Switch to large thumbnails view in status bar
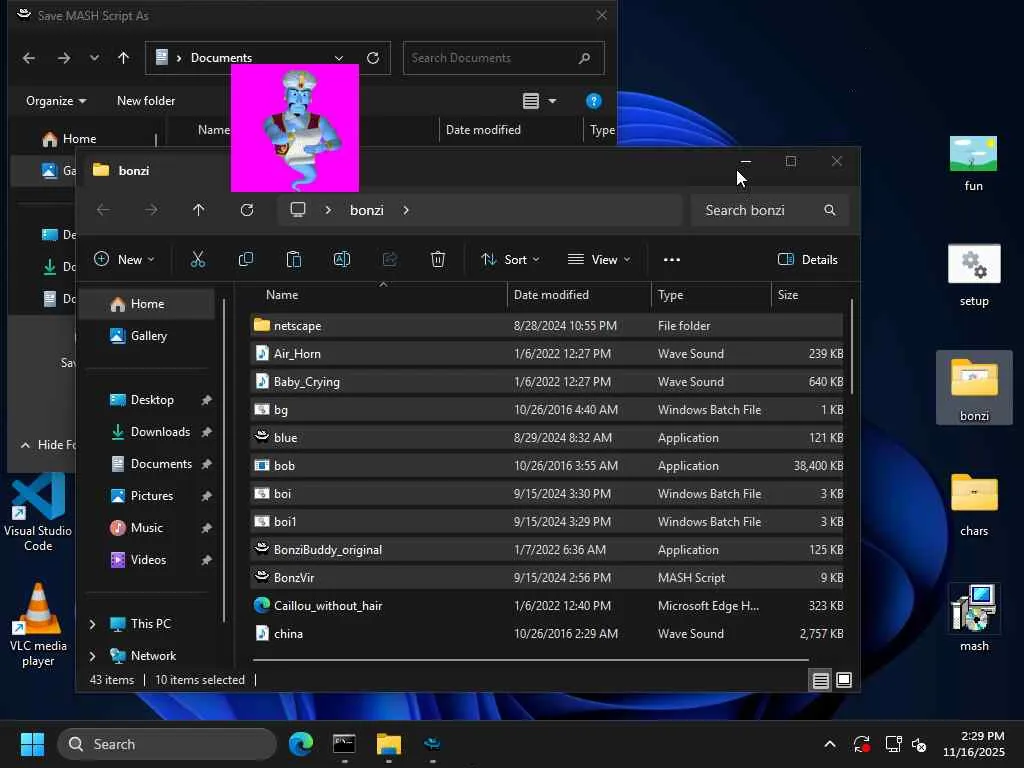Viewport: 1024px width, 768px height. coord(844,680)
